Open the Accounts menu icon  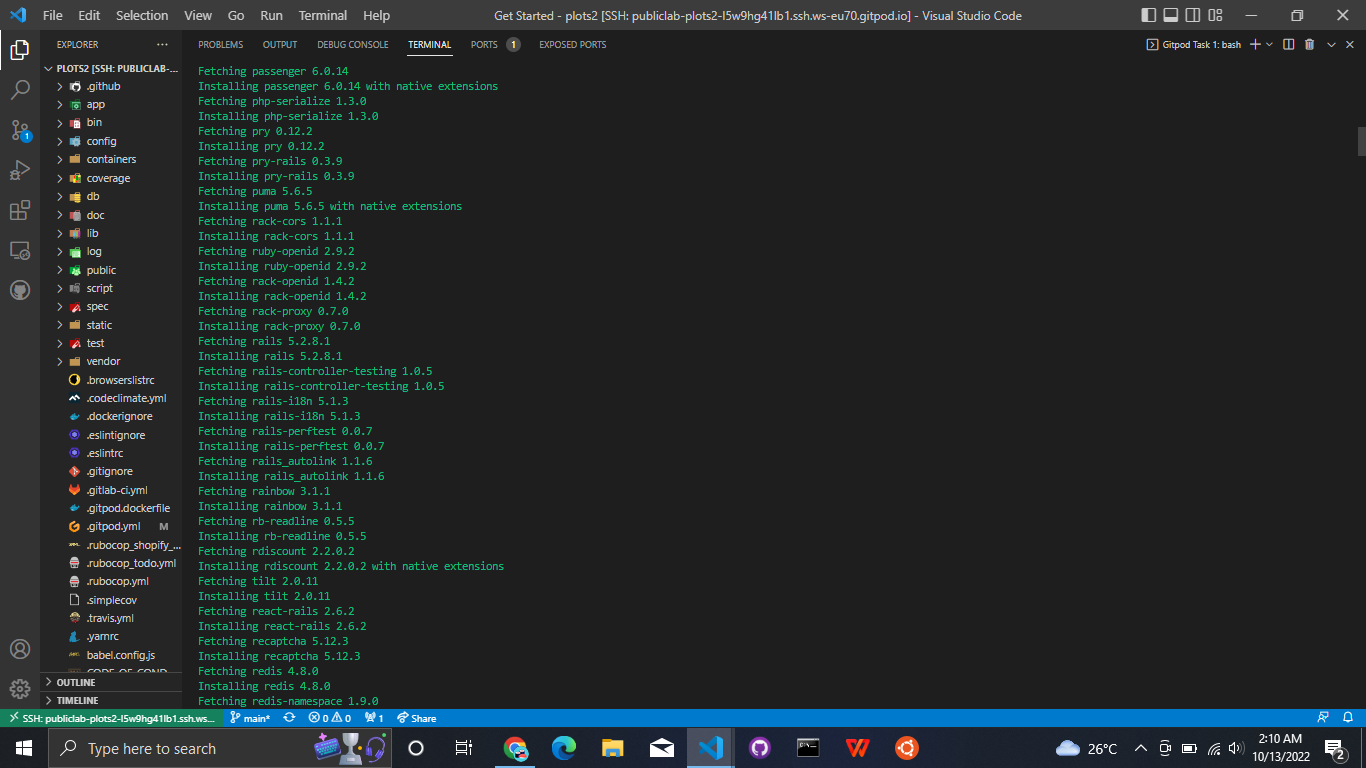[20, 649]
